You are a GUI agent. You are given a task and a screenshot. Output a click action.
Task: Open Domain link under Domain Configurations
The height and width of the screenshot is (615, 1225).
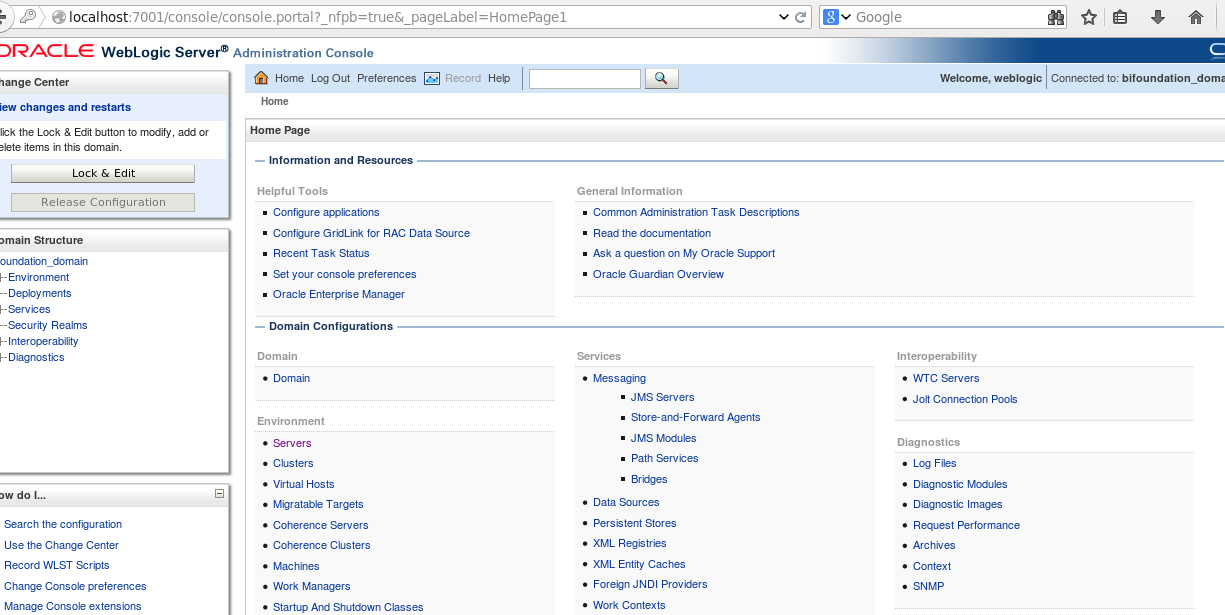coord(291,378)
